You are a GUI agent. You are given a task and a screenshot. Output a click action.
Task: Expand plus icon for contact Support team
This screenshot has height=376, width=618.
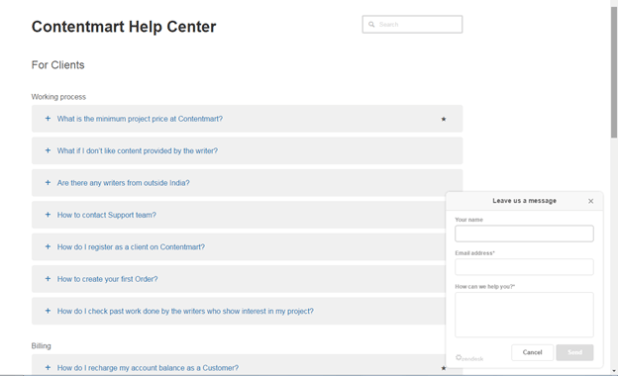48,214
